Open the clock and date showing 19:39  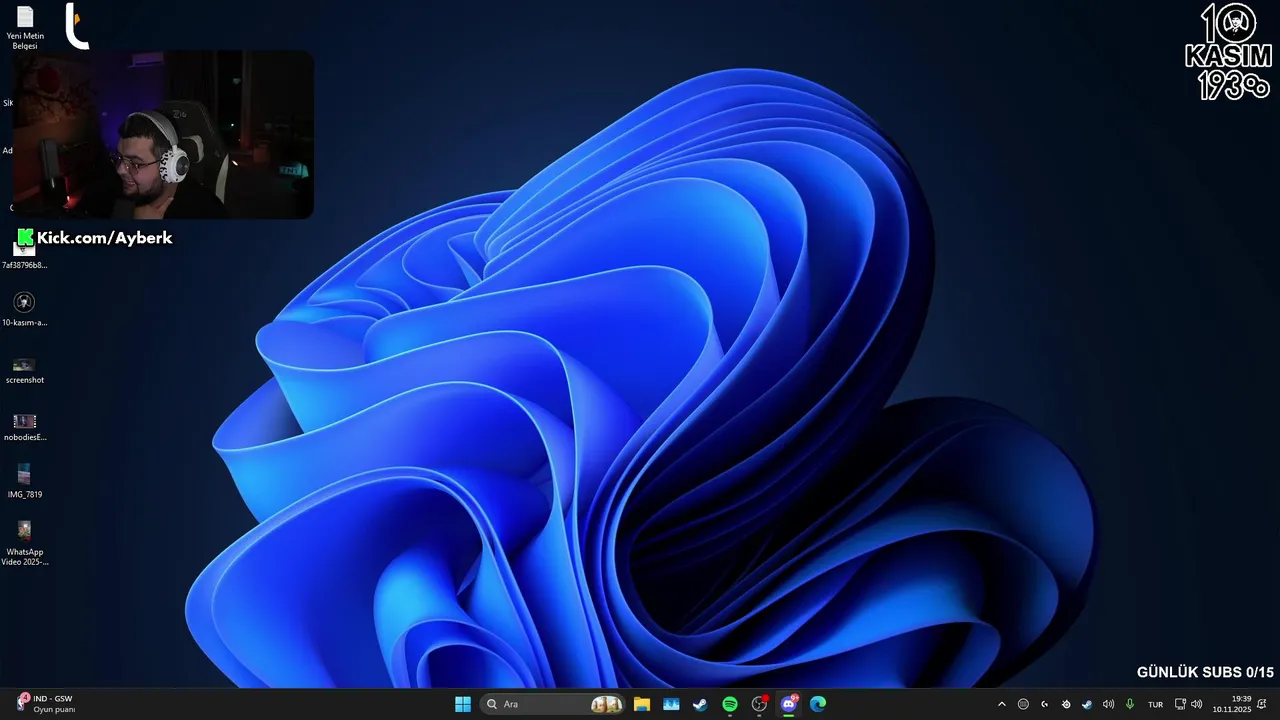(x=1232, y=704)
